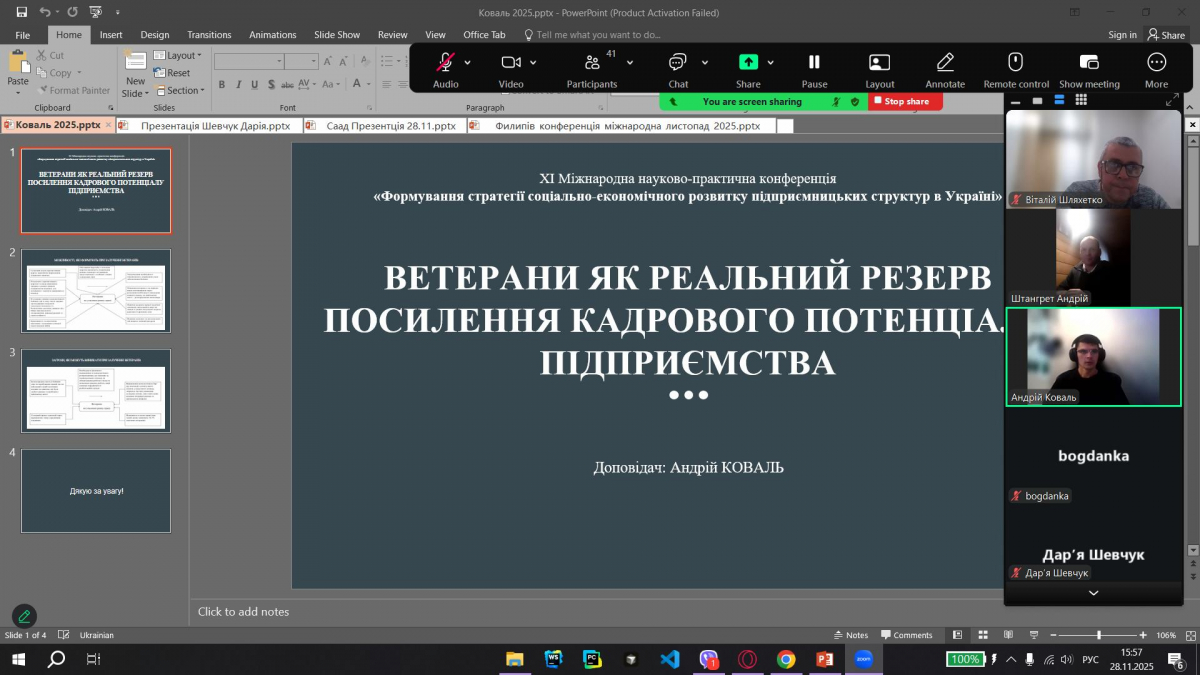The image size is (1200, 675).
Task: Open the Share dropdown arrow in Zoom
Action: (x=768, y=61)
